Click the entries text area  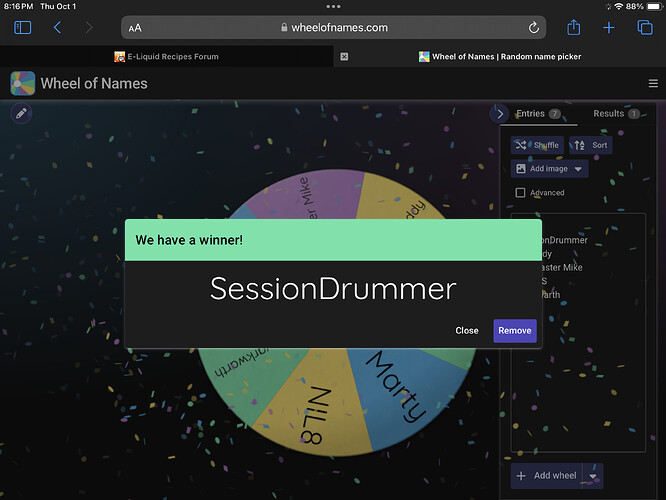coord(578,333)
